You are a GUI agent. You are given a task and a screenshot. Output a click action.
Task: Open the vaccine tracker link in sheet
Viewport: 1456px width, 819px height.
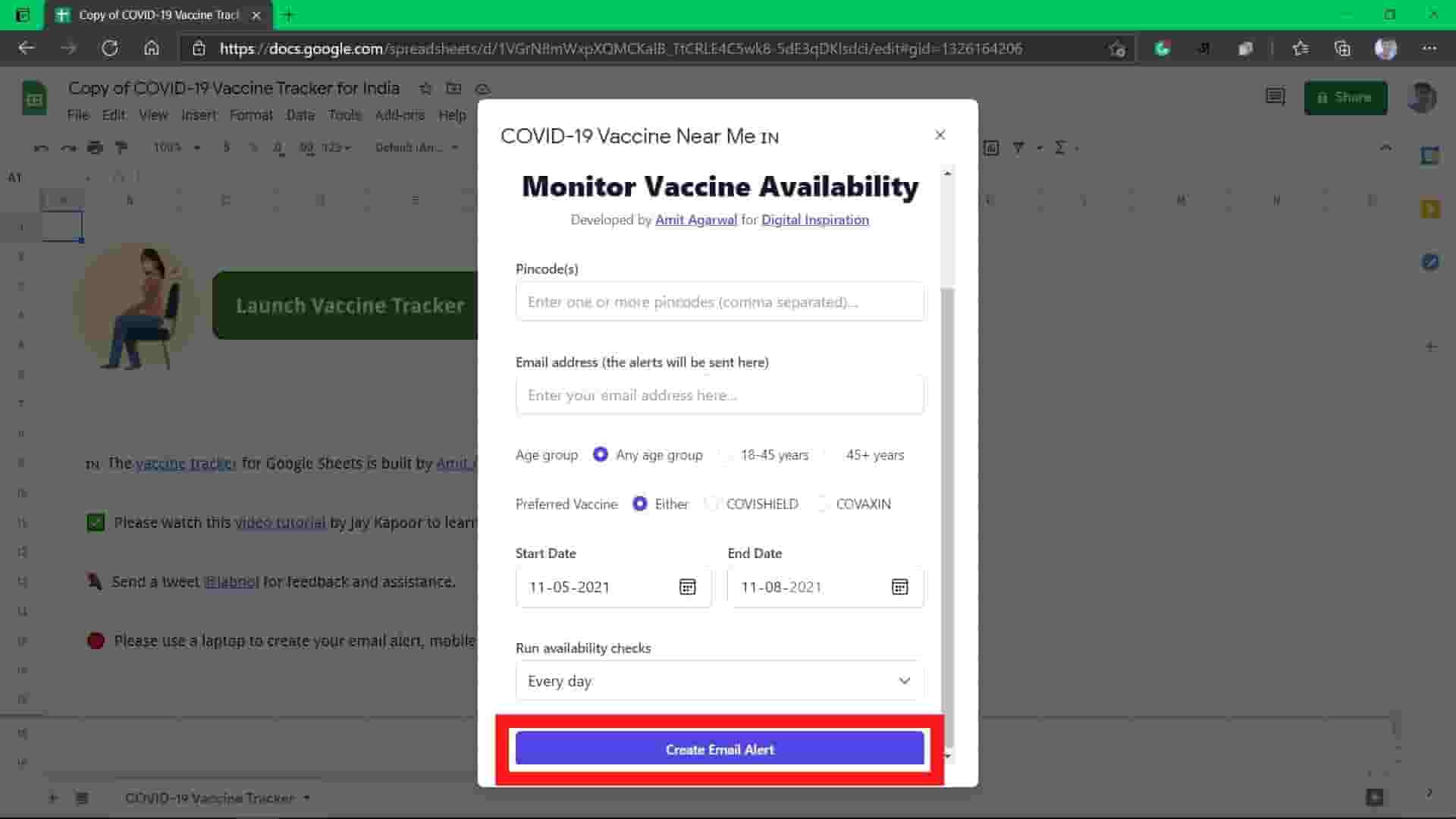click(186, 463)
